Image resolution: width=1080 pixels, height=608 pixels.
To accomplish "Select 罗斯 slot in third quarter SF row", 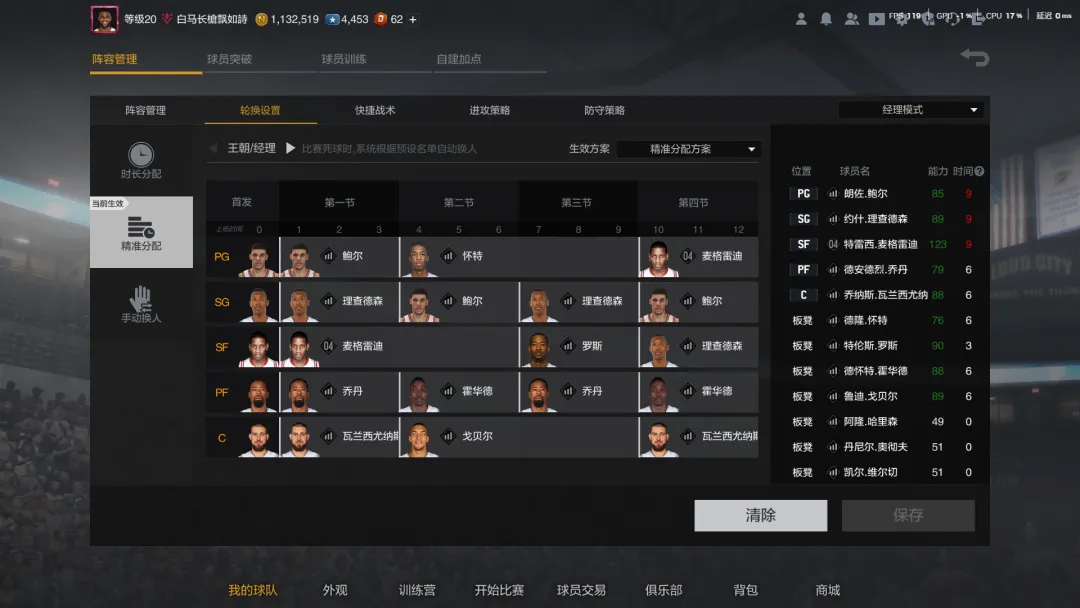I will [x=578, y=346].
